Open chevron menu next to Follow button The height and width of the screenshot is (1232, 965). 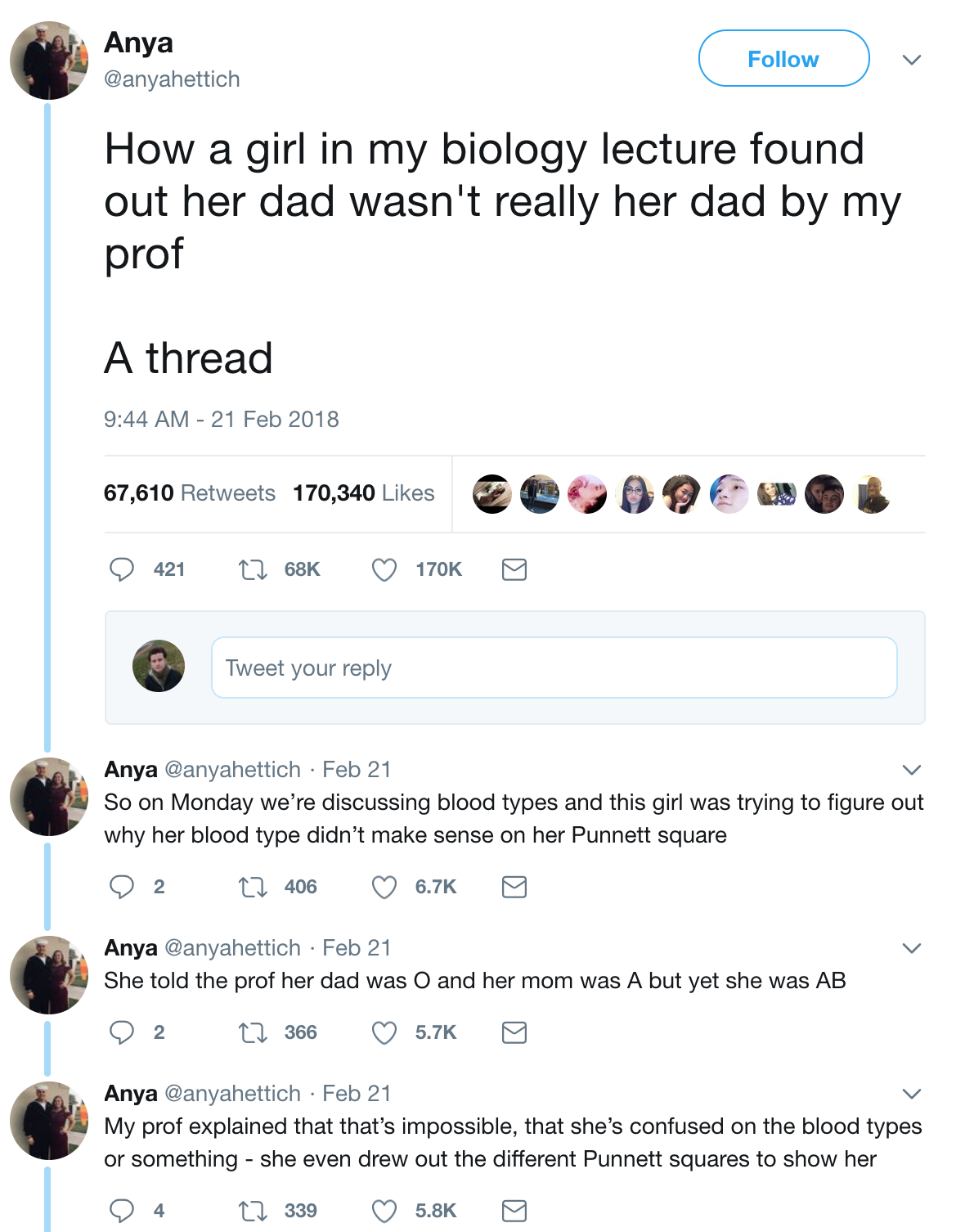[x=911, y=60]
